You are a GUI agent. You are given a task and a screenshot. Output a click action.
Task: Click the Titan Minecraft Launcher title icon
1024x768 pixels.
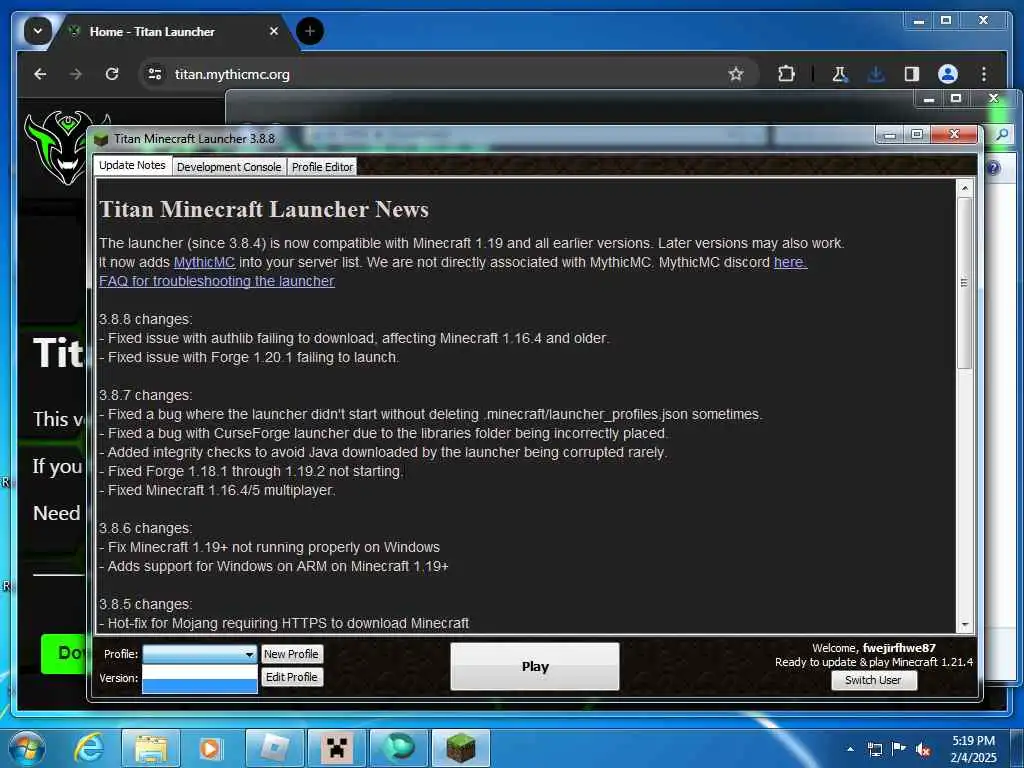(x=101, y=139)
